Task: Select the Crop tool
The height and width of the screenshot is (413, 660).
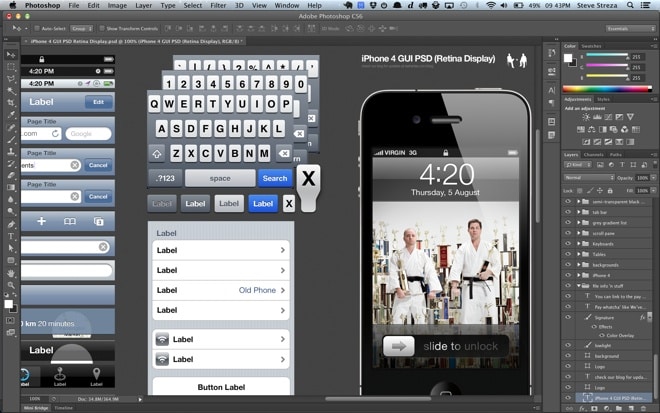Action: tap(11, 103)
